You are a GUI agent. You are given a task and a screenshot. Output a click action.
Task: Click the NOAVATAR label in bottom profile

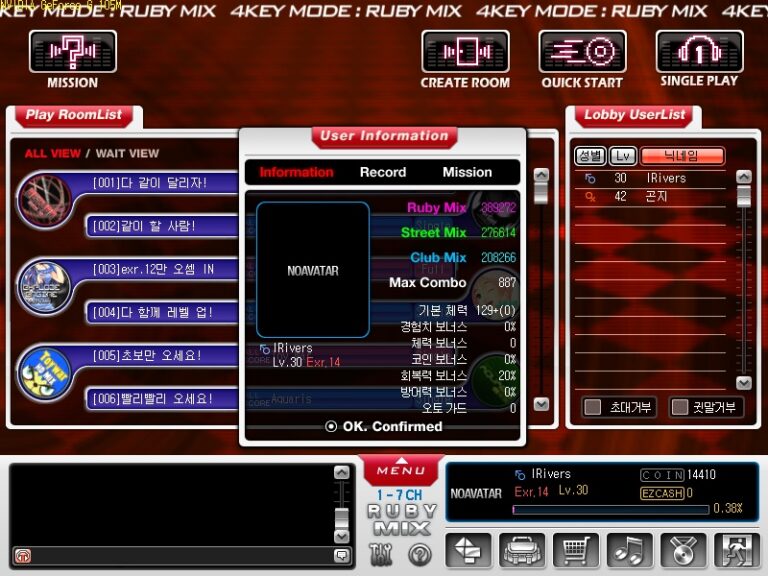(x=476, y=494)
